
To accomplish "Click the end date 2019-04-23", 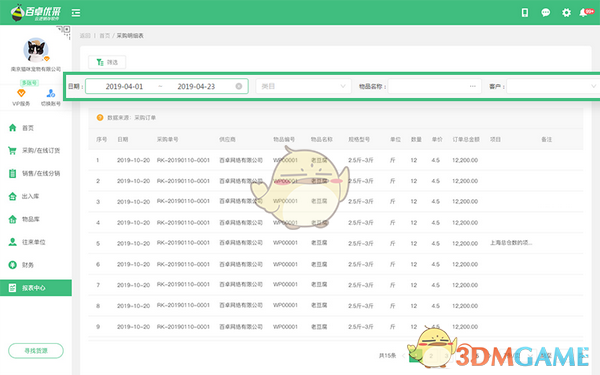I will 196,86.
